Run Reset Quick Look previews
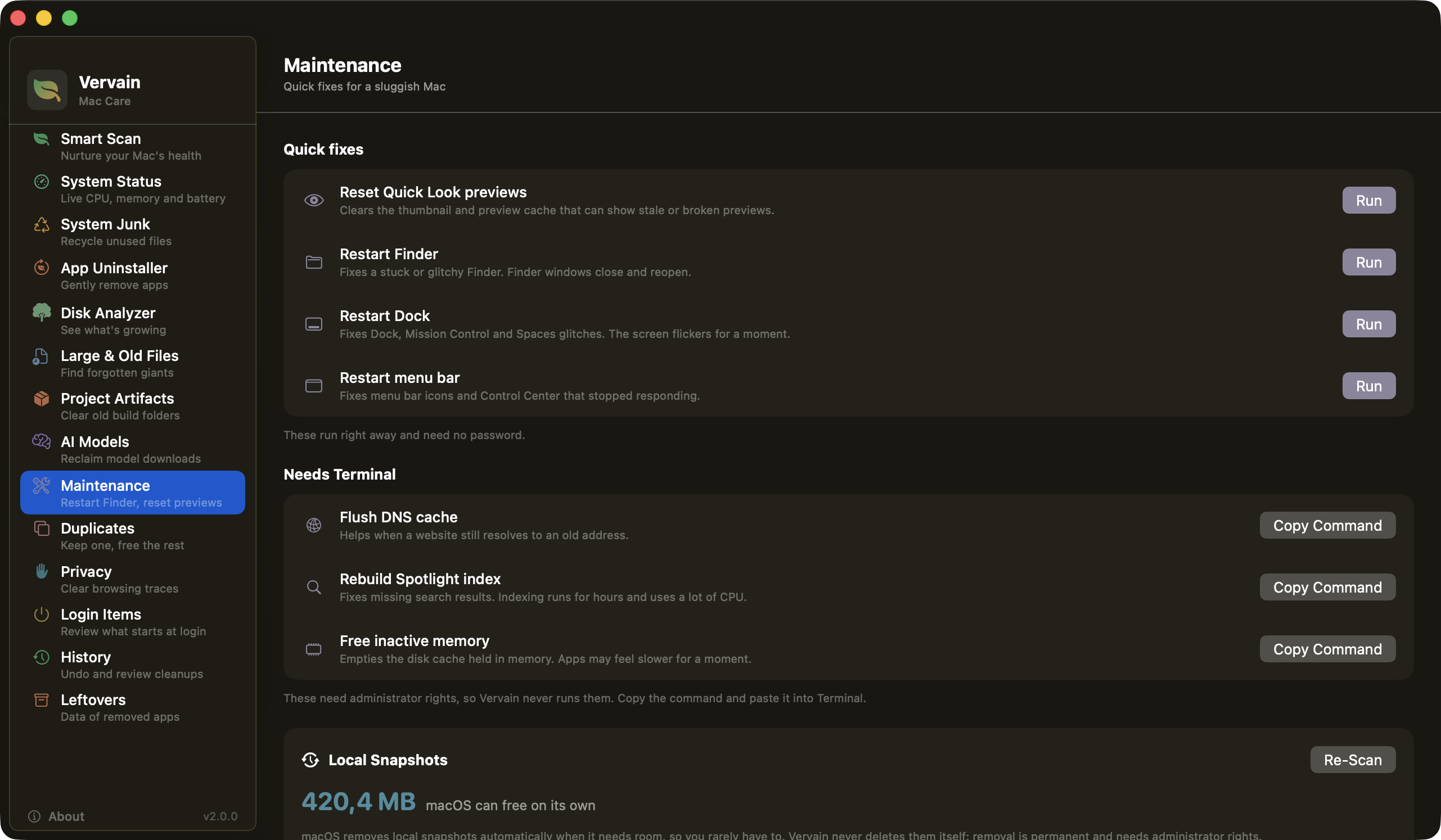This screenshot has height=840, width=1441. point(1369,201)
